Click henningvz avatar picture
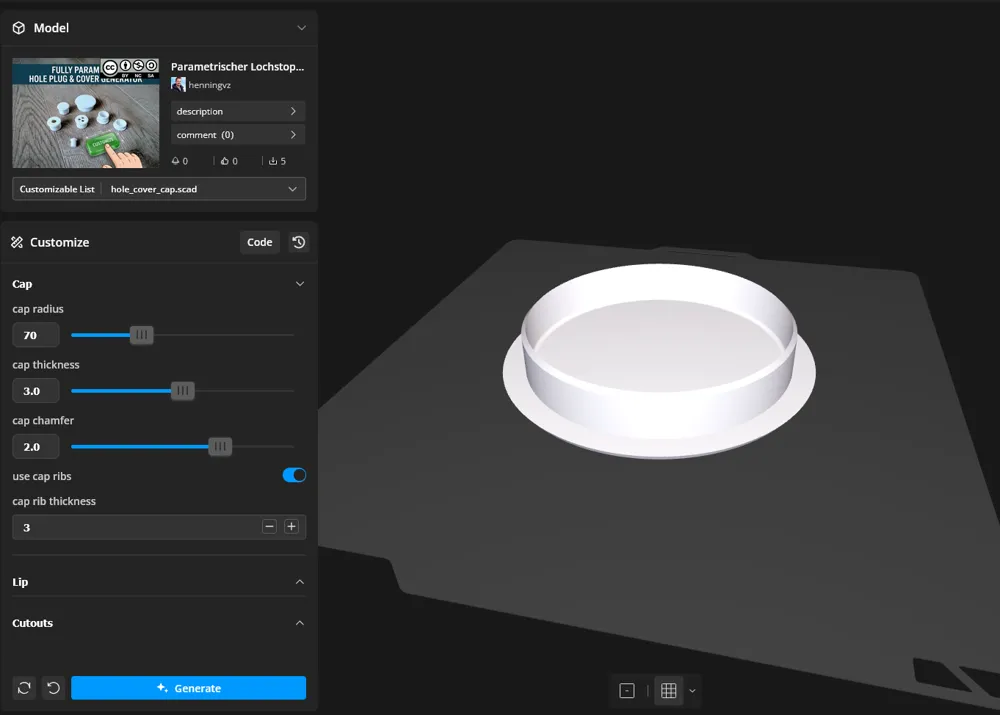Image resolution: width=1000 pixels, height=715 pixels. click(178, 84)
